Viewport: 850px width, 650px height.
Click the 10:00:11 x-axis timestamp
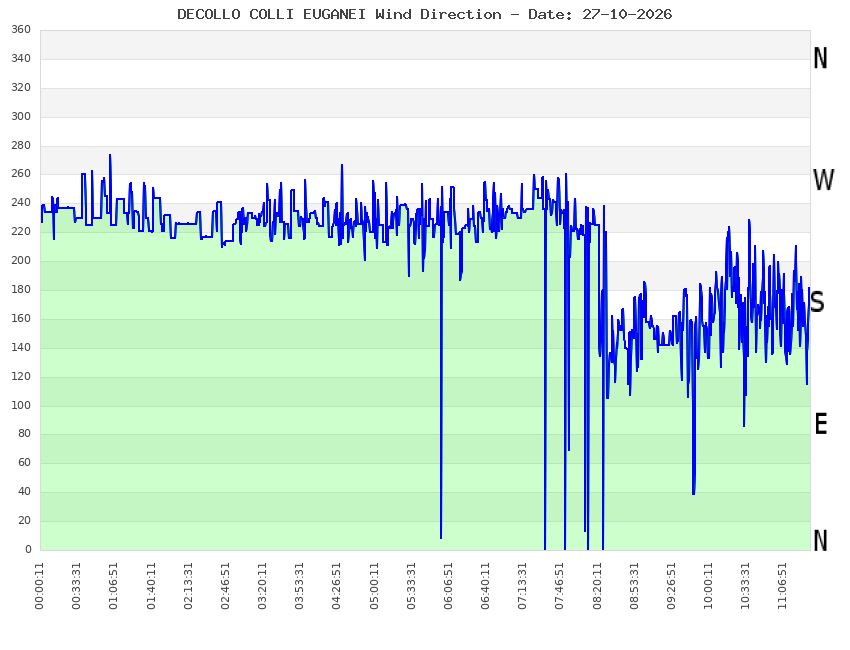[709, 586]
